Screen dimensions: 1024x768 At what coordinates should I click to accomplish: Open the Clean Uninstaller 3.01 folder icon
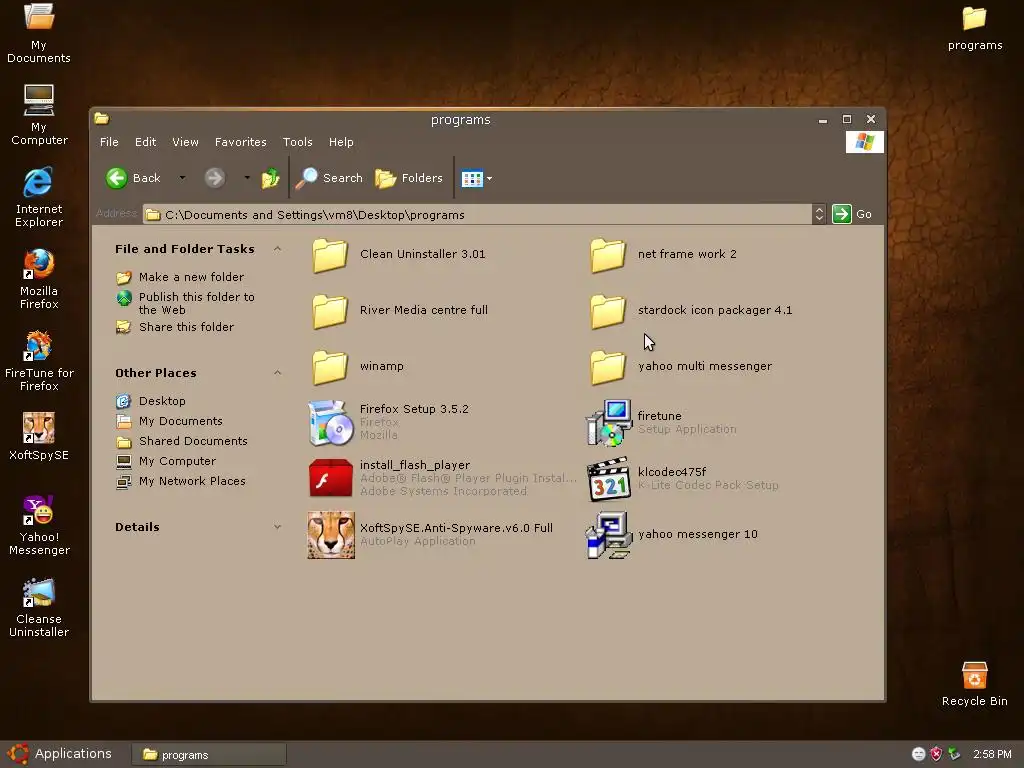[330, 255]
